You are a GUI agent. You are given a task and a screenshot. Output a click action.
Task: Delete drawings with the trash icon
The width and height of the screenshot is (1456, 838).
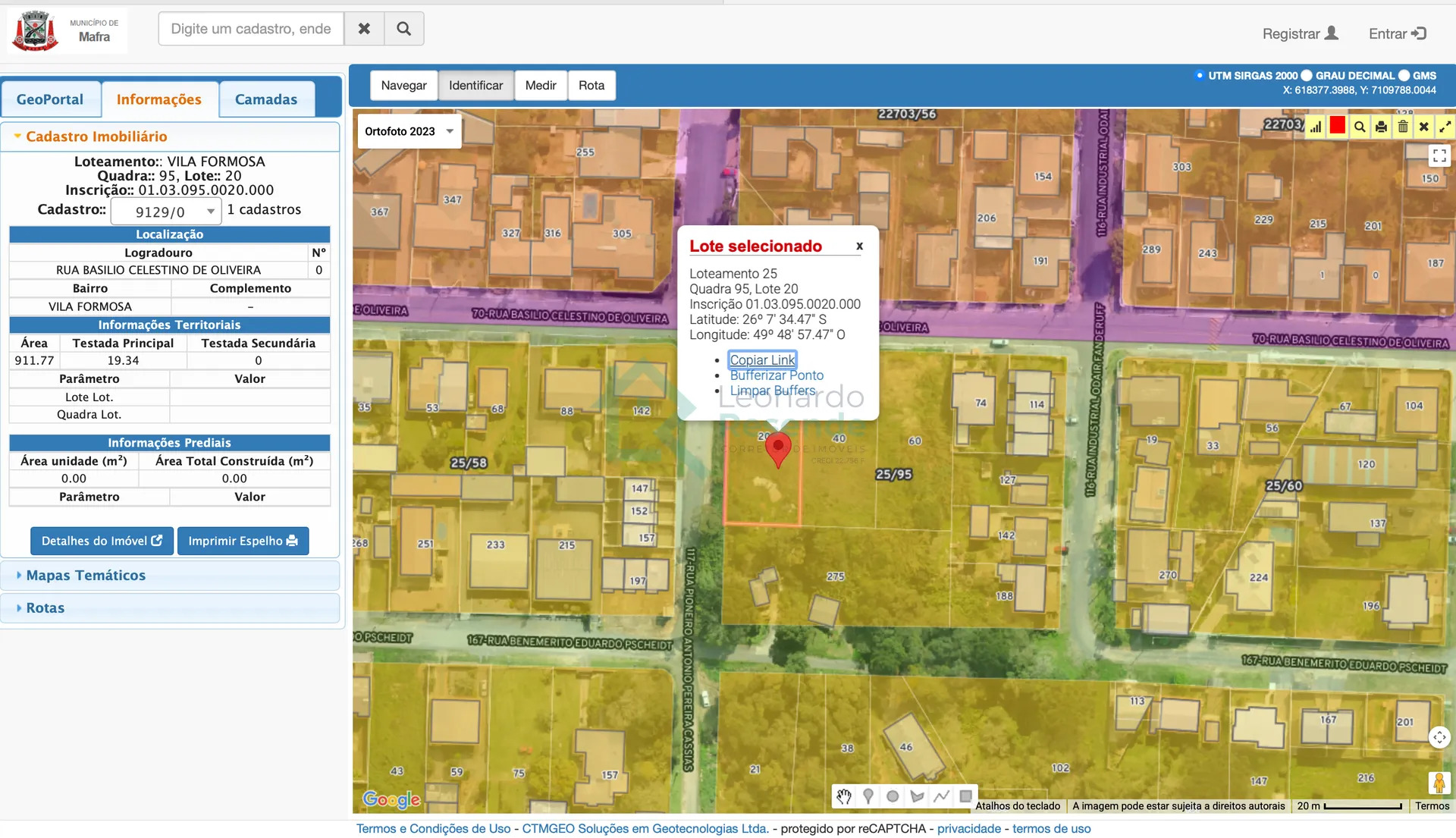[x=1403, y=127]
